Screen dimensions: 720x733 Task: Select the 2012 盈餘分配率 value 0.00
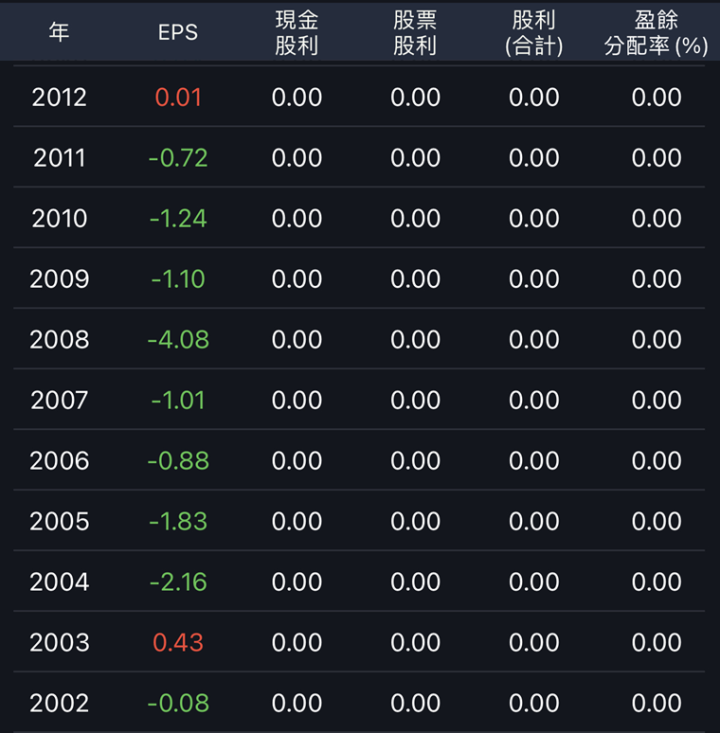coord(656,97)
